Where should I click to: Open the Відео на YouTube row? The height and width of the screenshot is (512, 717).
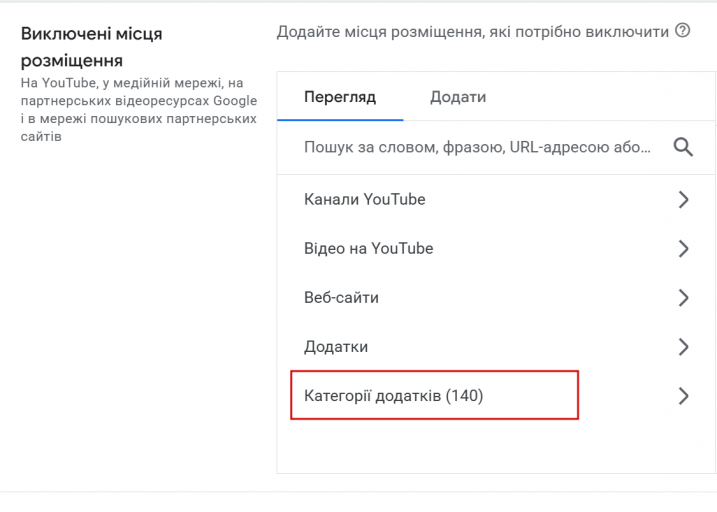pos(496,248)
